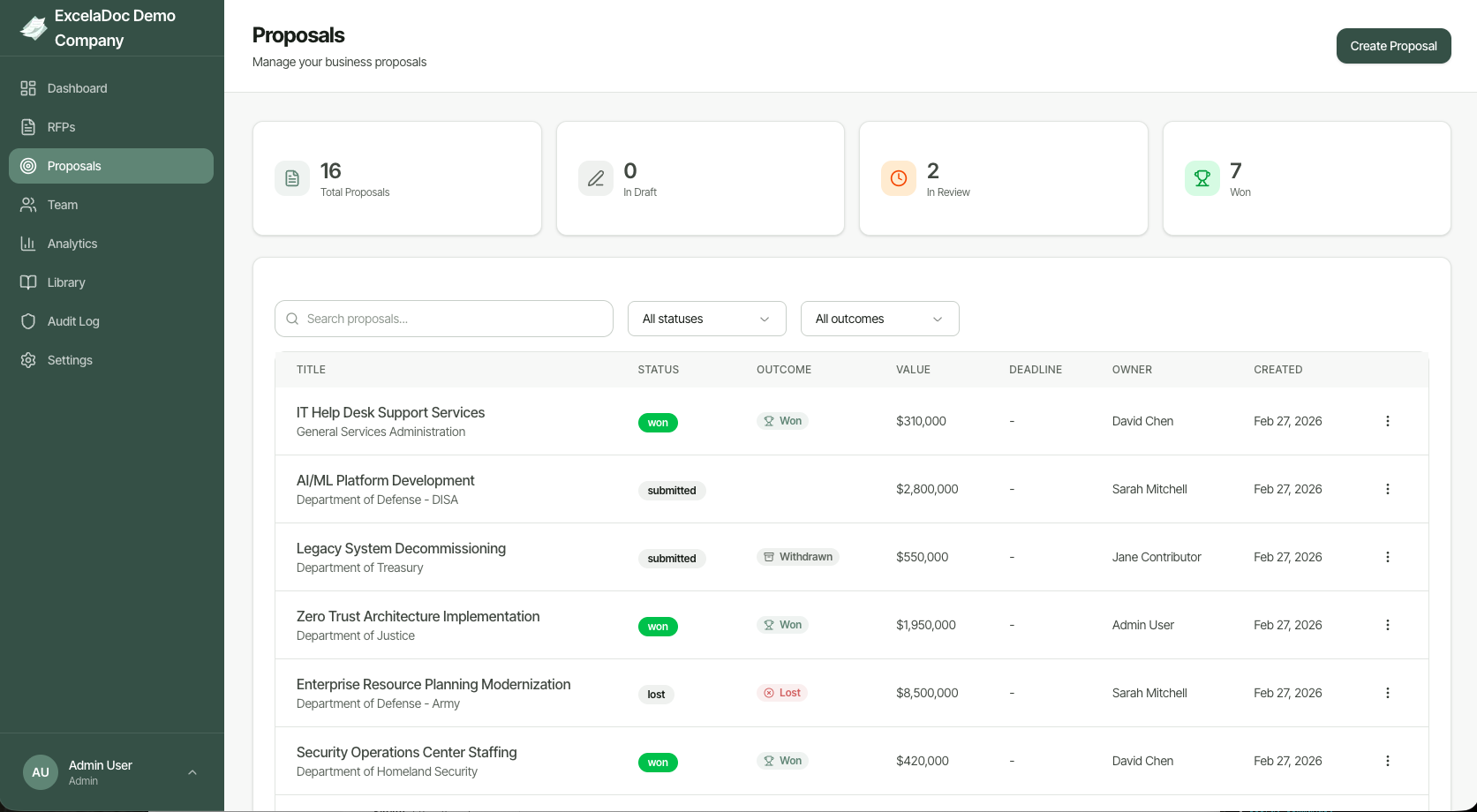Screen dimensions: 1477x812
Task: Open Security Operations Center Staffing proposal
Action: [x=406, y=752]
